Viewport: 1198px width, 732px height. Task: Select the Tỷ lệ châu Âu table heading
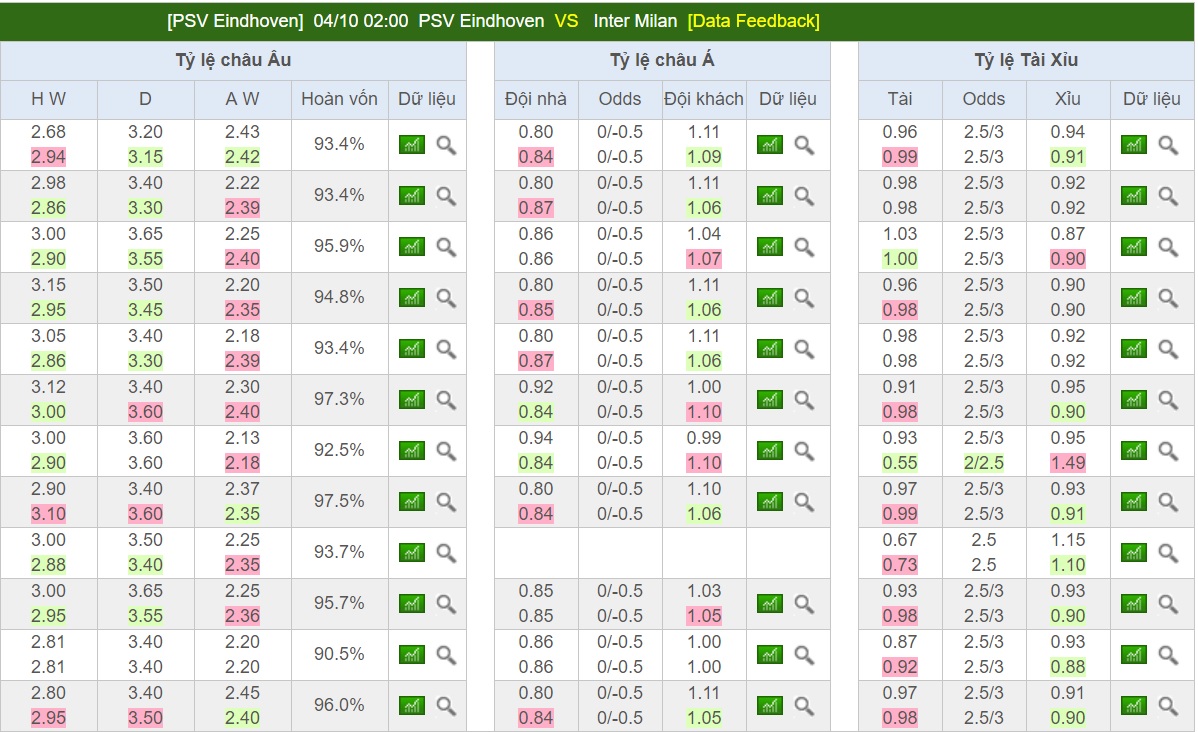point(233,60)
